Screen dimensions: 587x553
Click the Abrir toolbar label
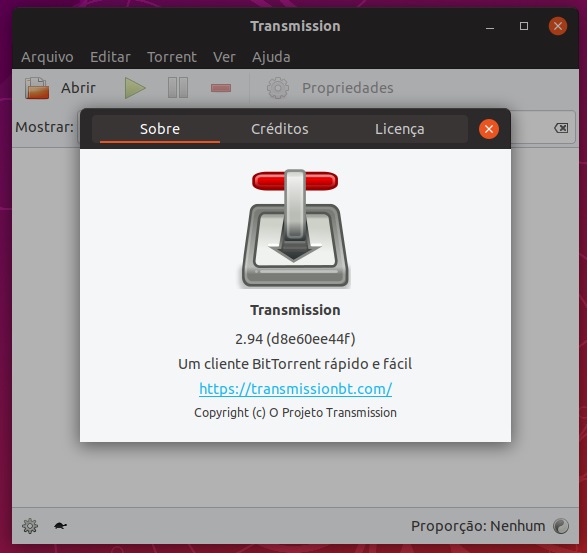[x=78, y=88]
